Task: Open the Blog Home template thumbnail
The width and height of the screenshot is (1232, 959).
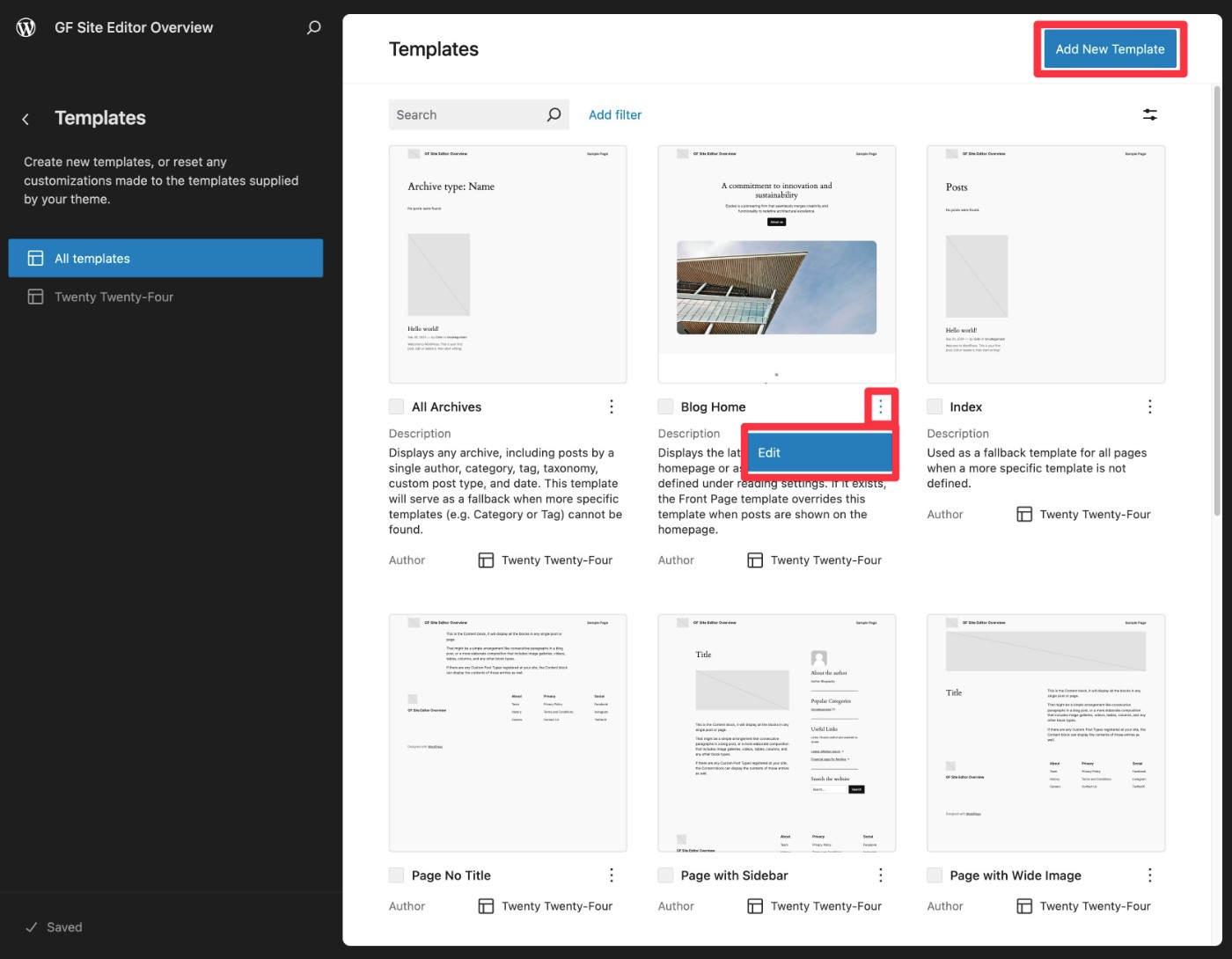Action: [x=777, y=265]
